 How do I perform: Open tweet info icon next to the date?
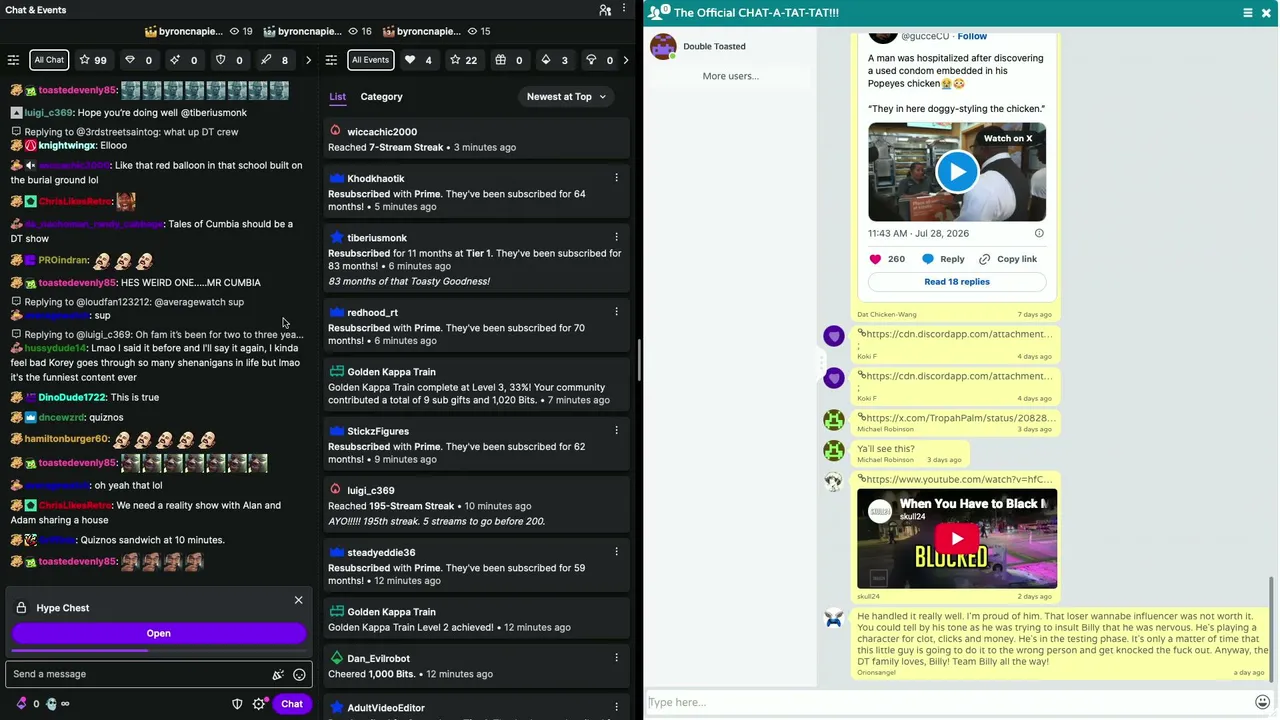[x=1039, y=233]
